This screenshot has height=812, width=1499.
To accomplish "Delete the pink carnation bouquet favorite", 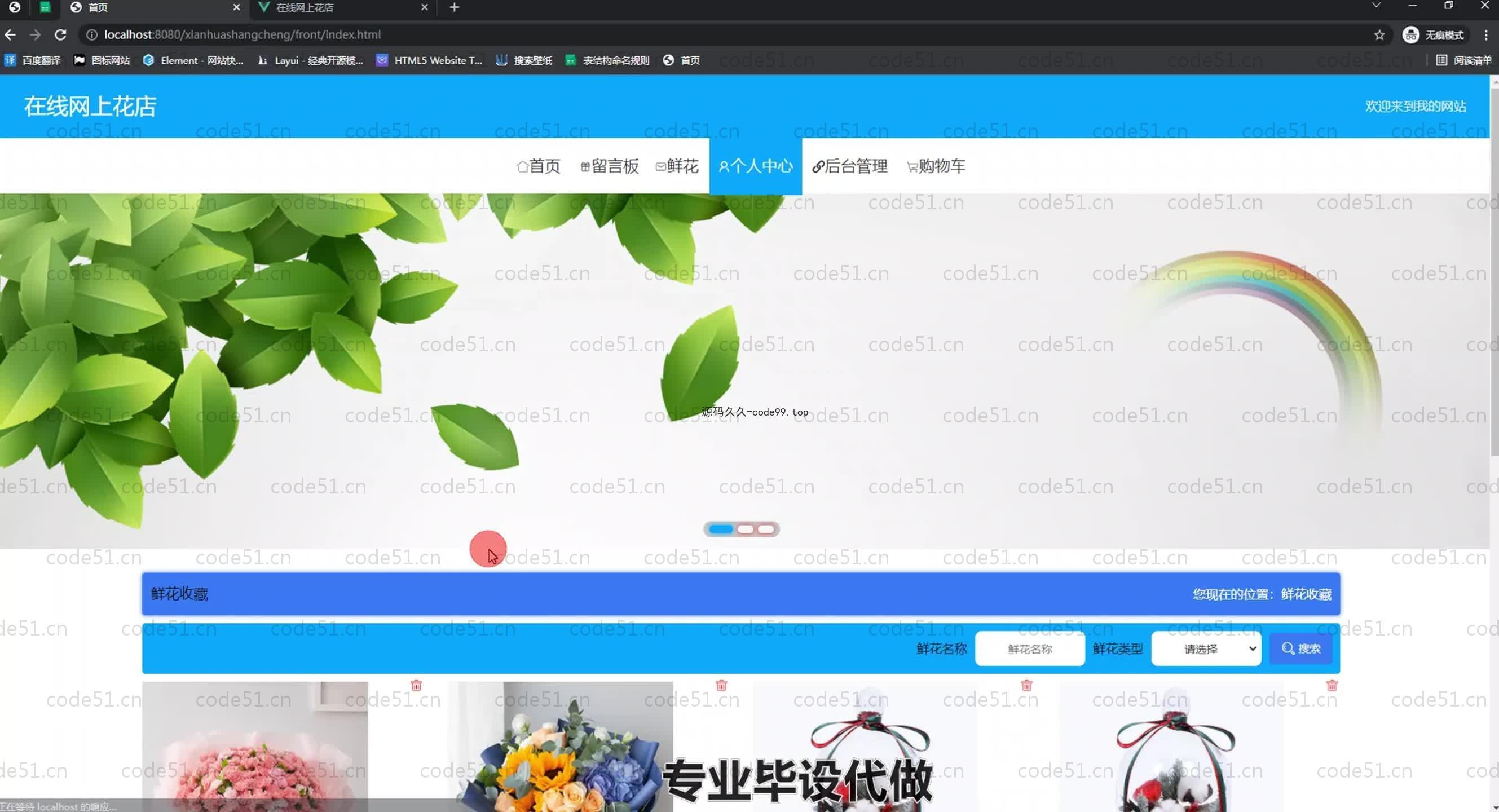I will [416, 686].
